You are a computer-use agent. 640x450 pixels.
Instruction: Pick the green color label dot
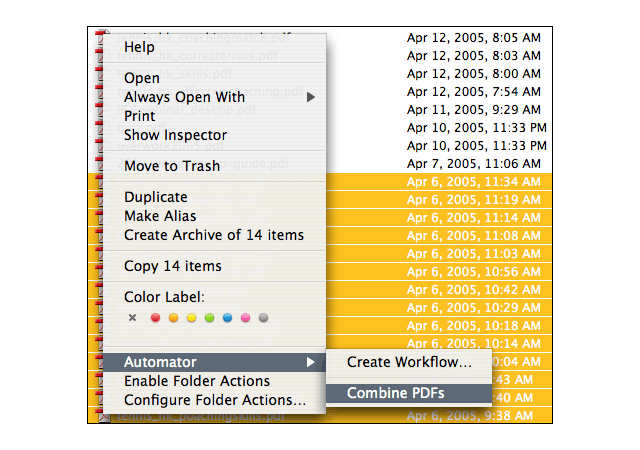[209, 318]
